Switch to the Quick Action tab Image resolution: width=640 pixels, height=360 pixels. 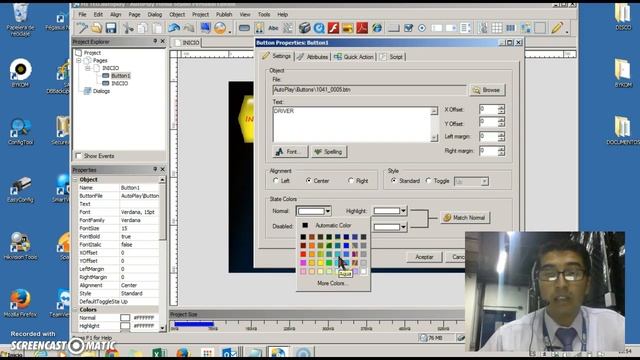click(353, 57)
